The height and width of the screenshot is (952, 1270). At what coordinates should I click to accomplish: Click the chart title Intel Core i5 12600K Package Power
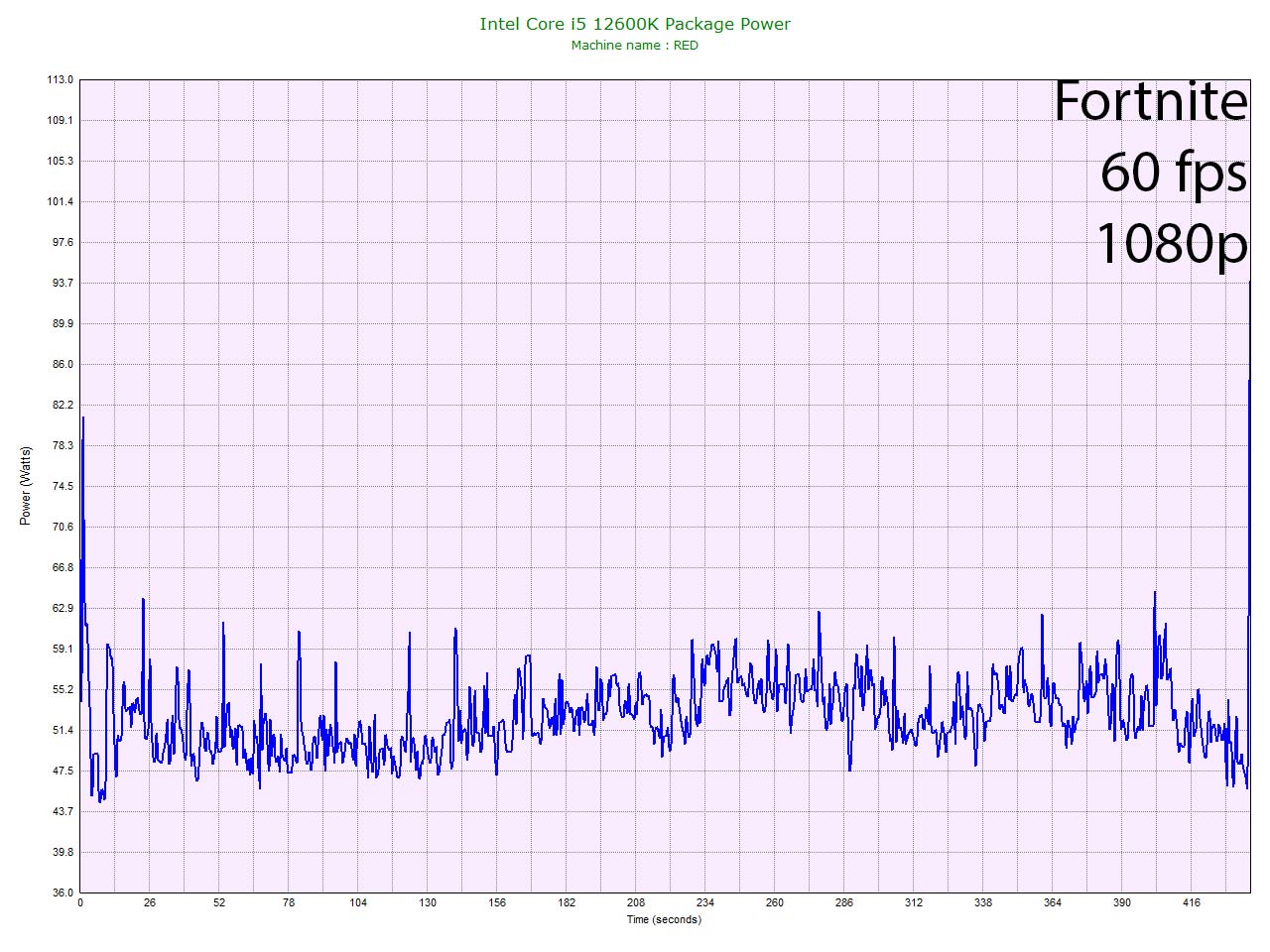coord(635,24)
